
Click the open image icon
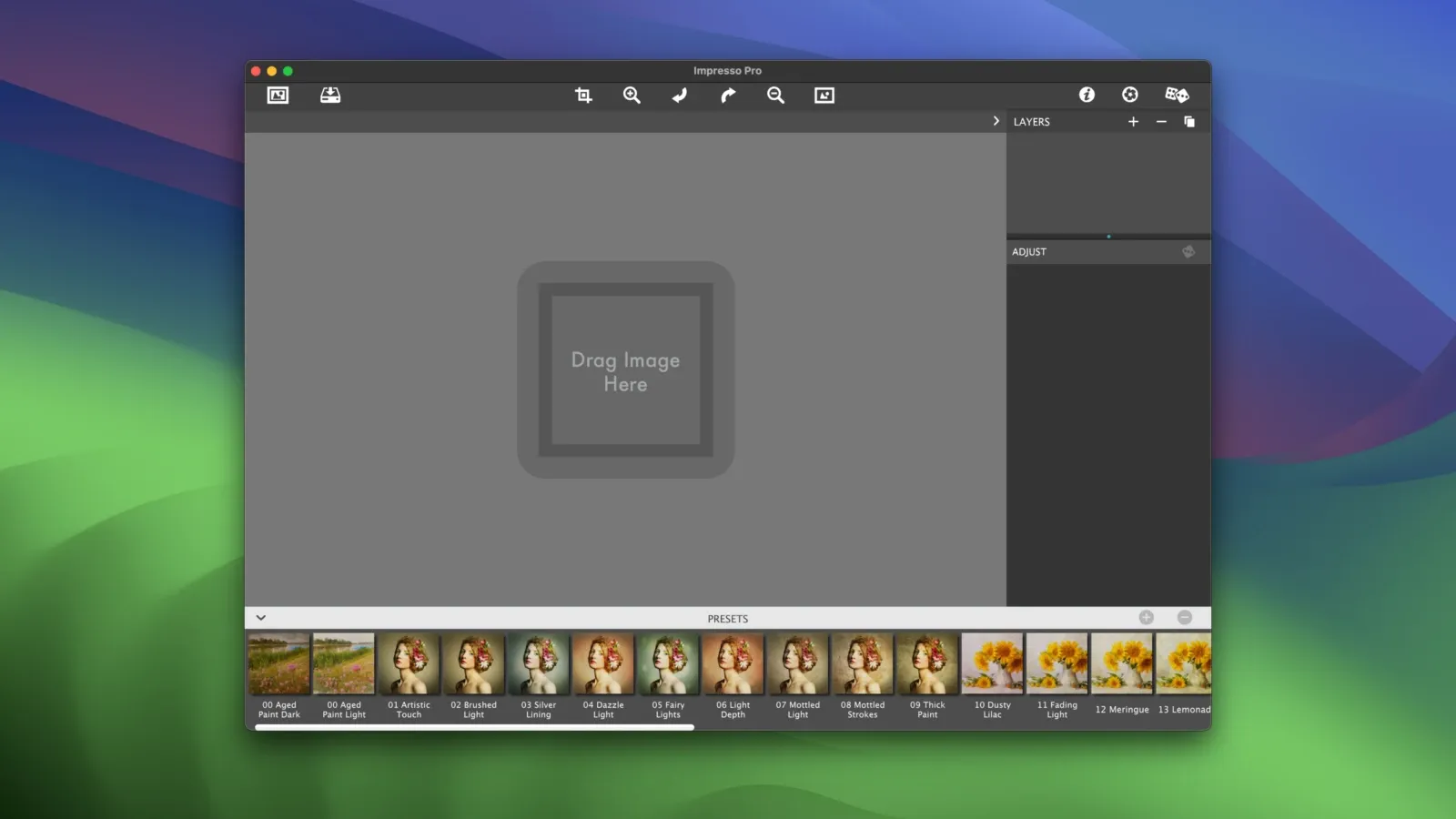coord(278,96)
